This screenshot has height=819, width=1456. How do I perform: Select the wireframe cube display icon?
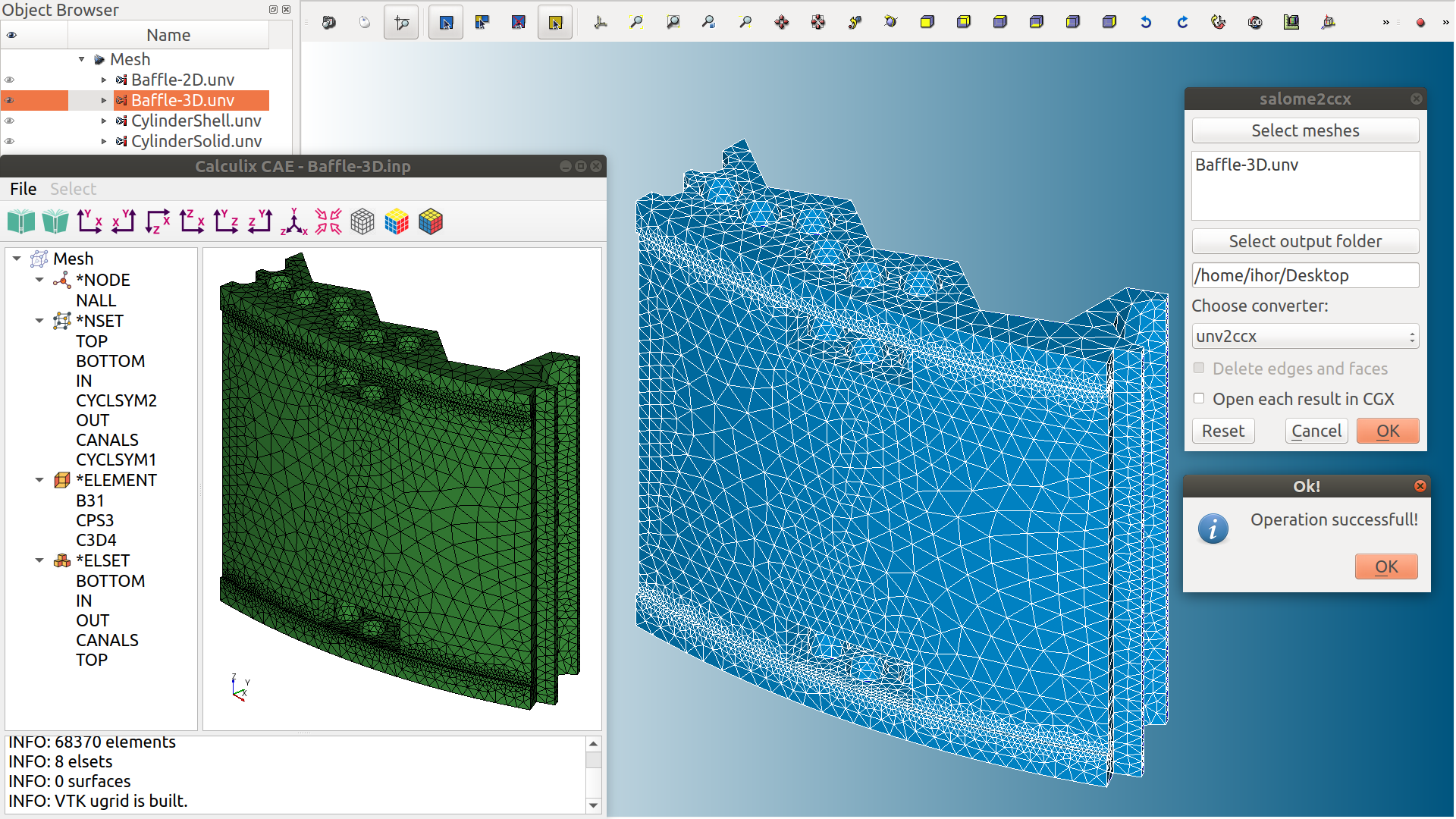pos(362,221)
